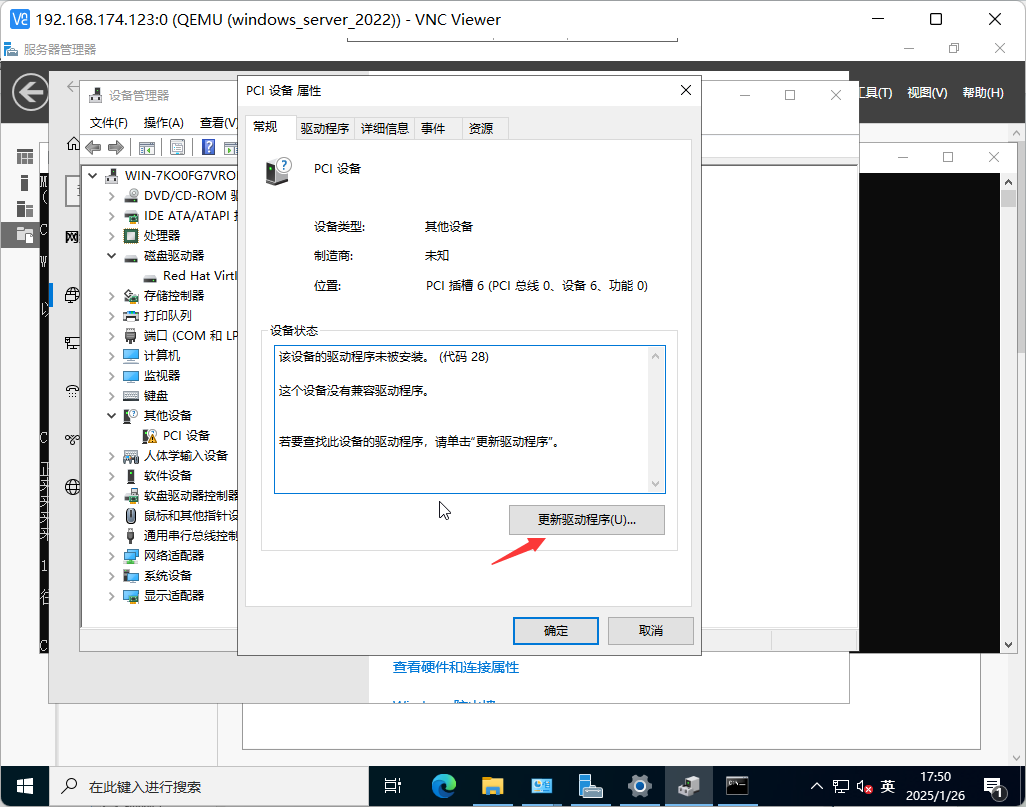Click device status box scroll down arrow
This screenshot has height=807, width=1026.
click(655, 484)
